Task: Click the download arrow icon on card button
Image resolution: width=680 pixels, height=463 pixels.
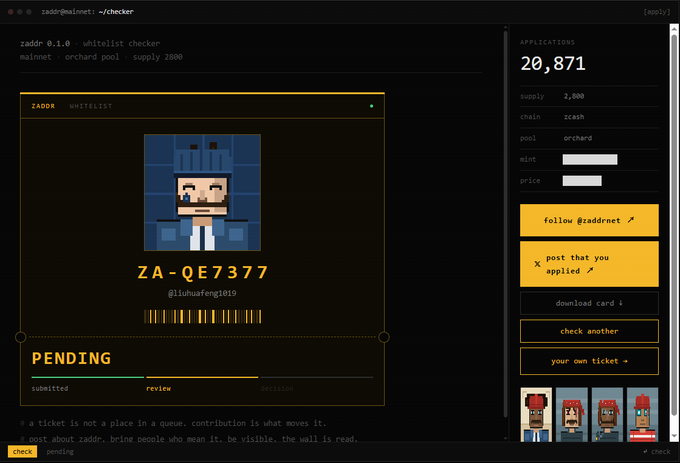Action: [621, 303]
